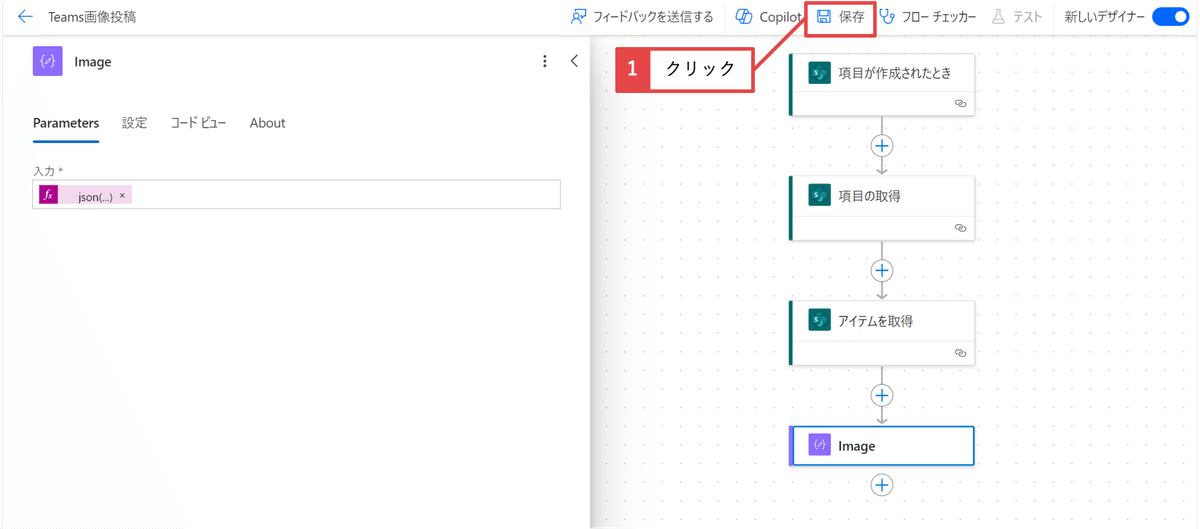Click the 入力 input field

point(296,195)
